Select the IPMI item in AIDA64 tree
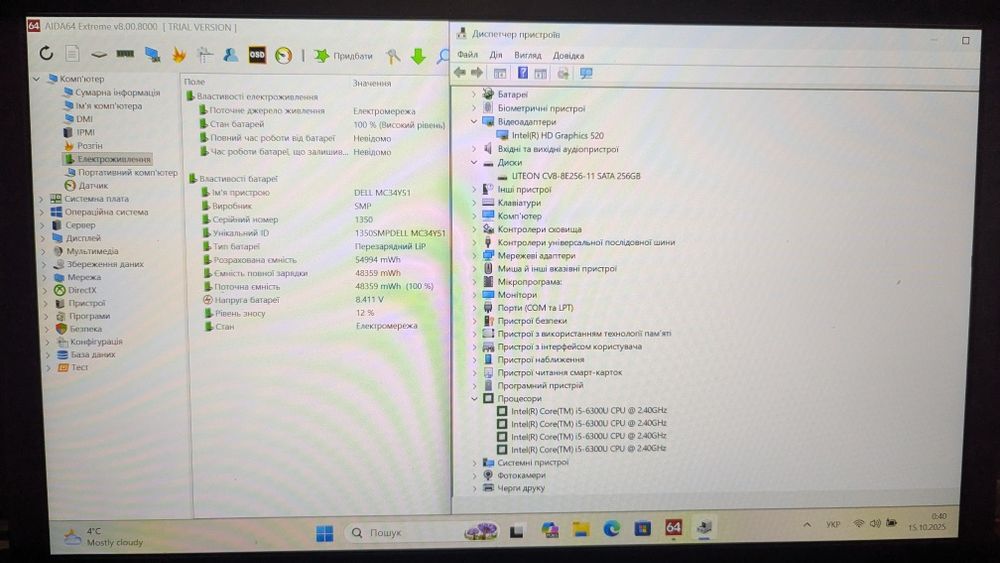The height and width of the screenshot is (563, 1000). 85,132
